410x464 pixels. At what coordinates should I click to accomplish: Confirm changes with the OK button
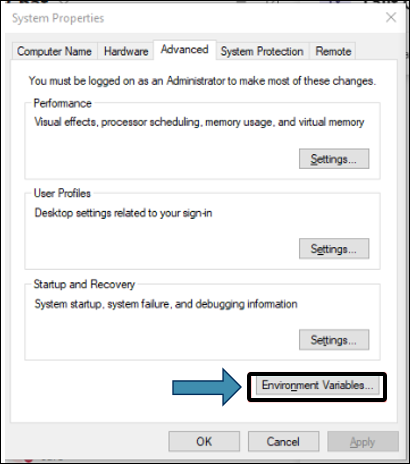tap(204, 442)
